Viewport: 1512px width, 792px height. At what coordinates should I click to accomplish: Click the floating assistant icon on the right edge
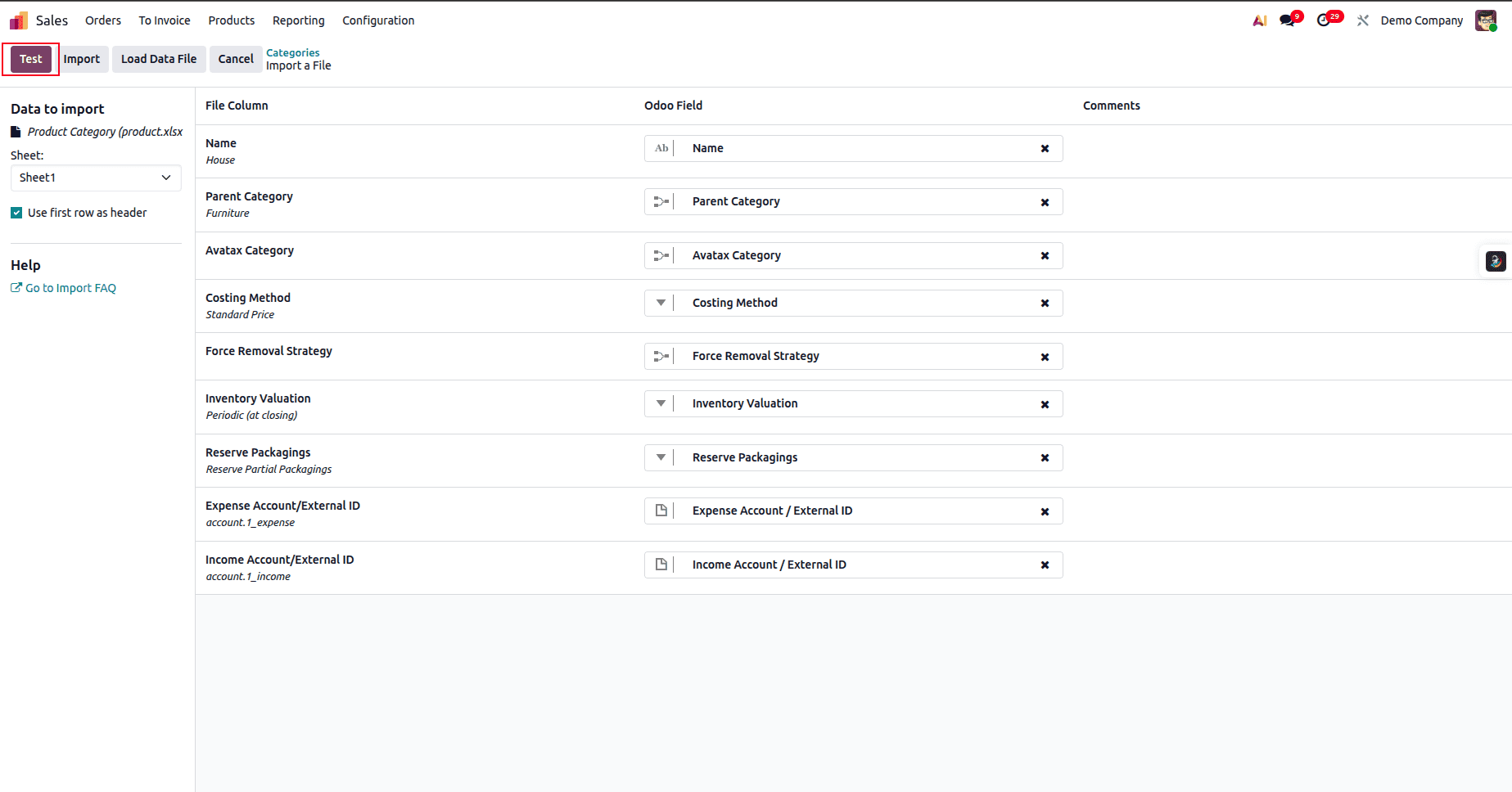(1496, 261)
